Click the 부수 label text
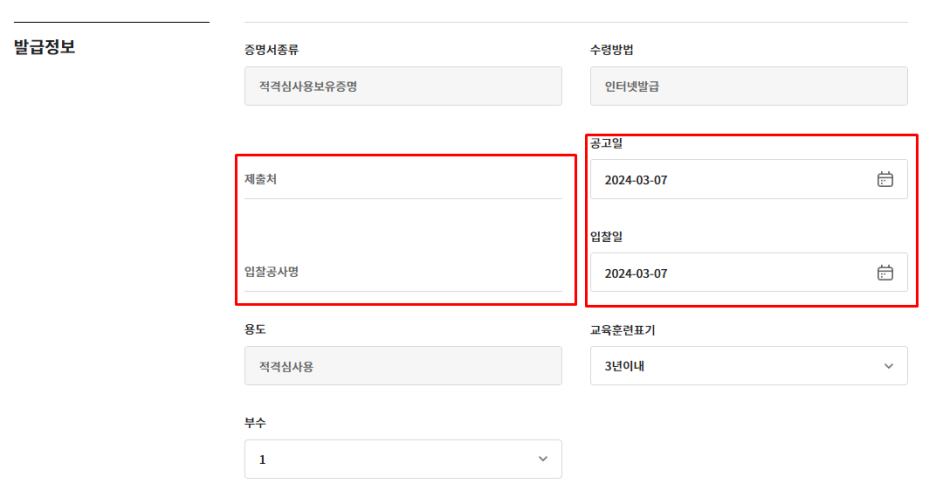 coord(255,422)
